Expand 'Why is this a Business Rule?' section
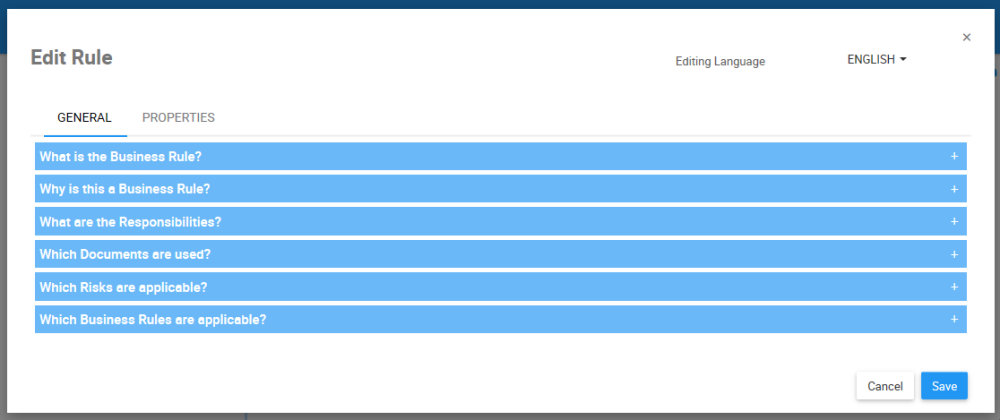Viewport: 1000px width, 420px height. (x=125, y=189)
